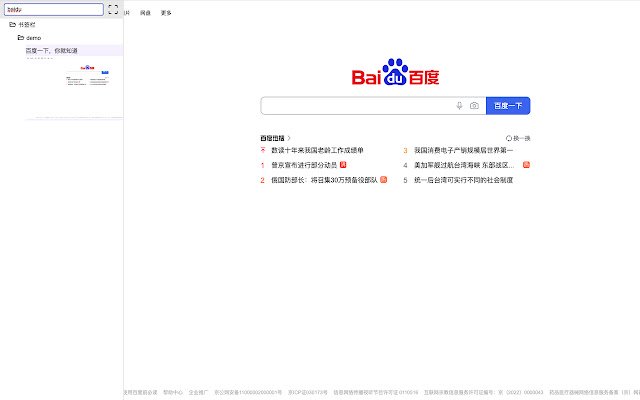Click the 帮助中心 footer link

[173, 392]
